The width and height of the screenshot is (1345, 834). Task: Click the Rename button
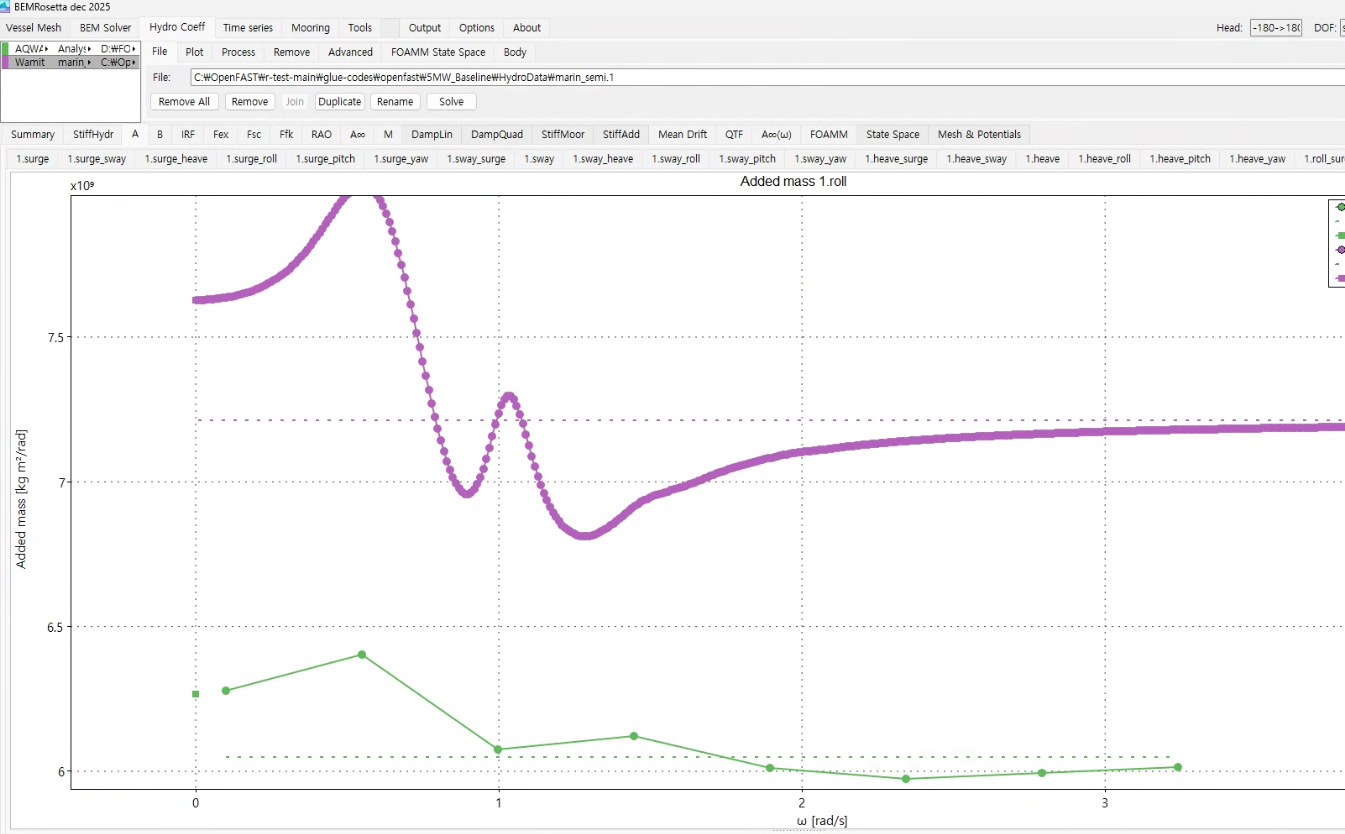395,101
